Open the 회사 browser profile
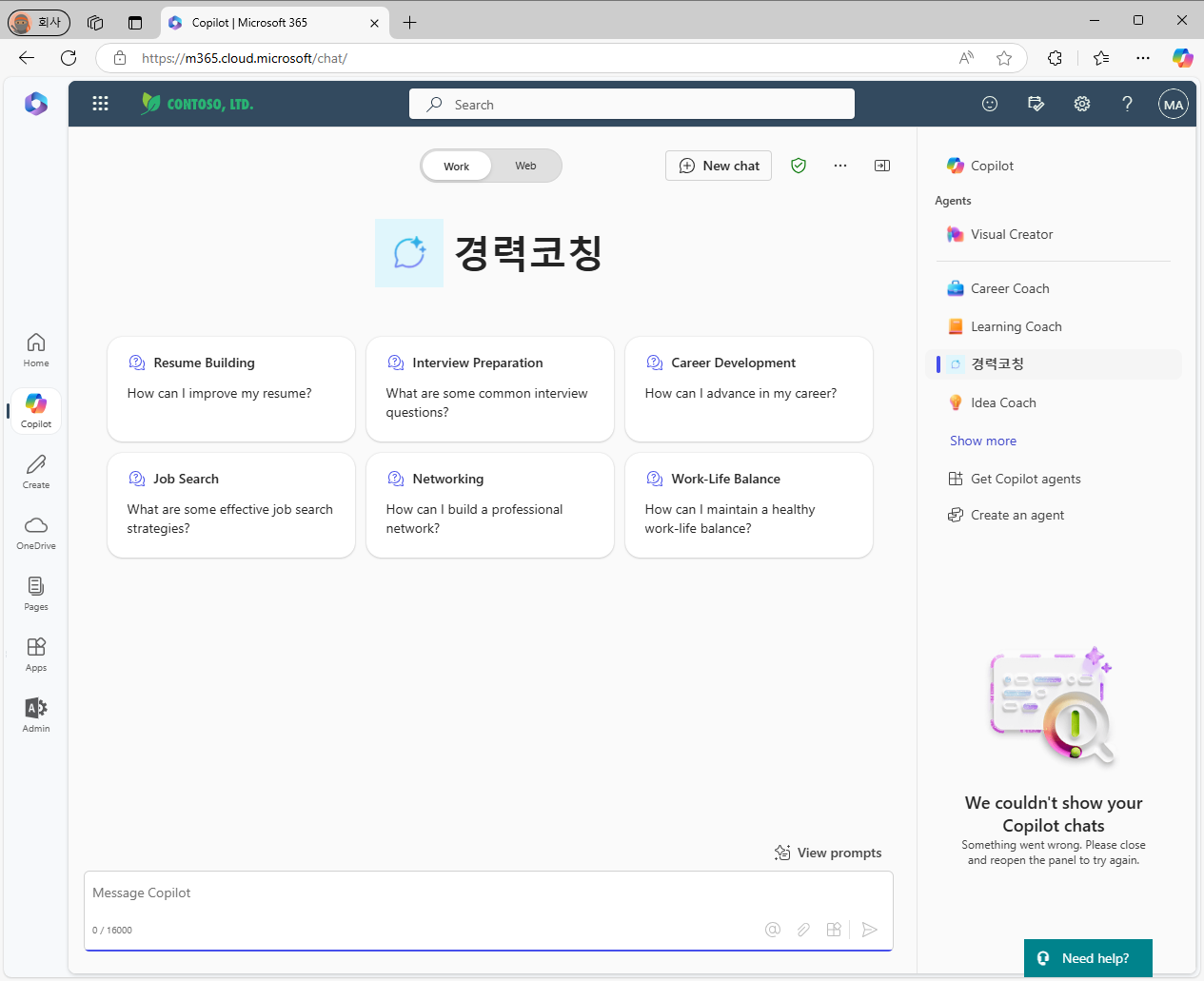This screenshot has width=1204, height=981. [39, 22]
